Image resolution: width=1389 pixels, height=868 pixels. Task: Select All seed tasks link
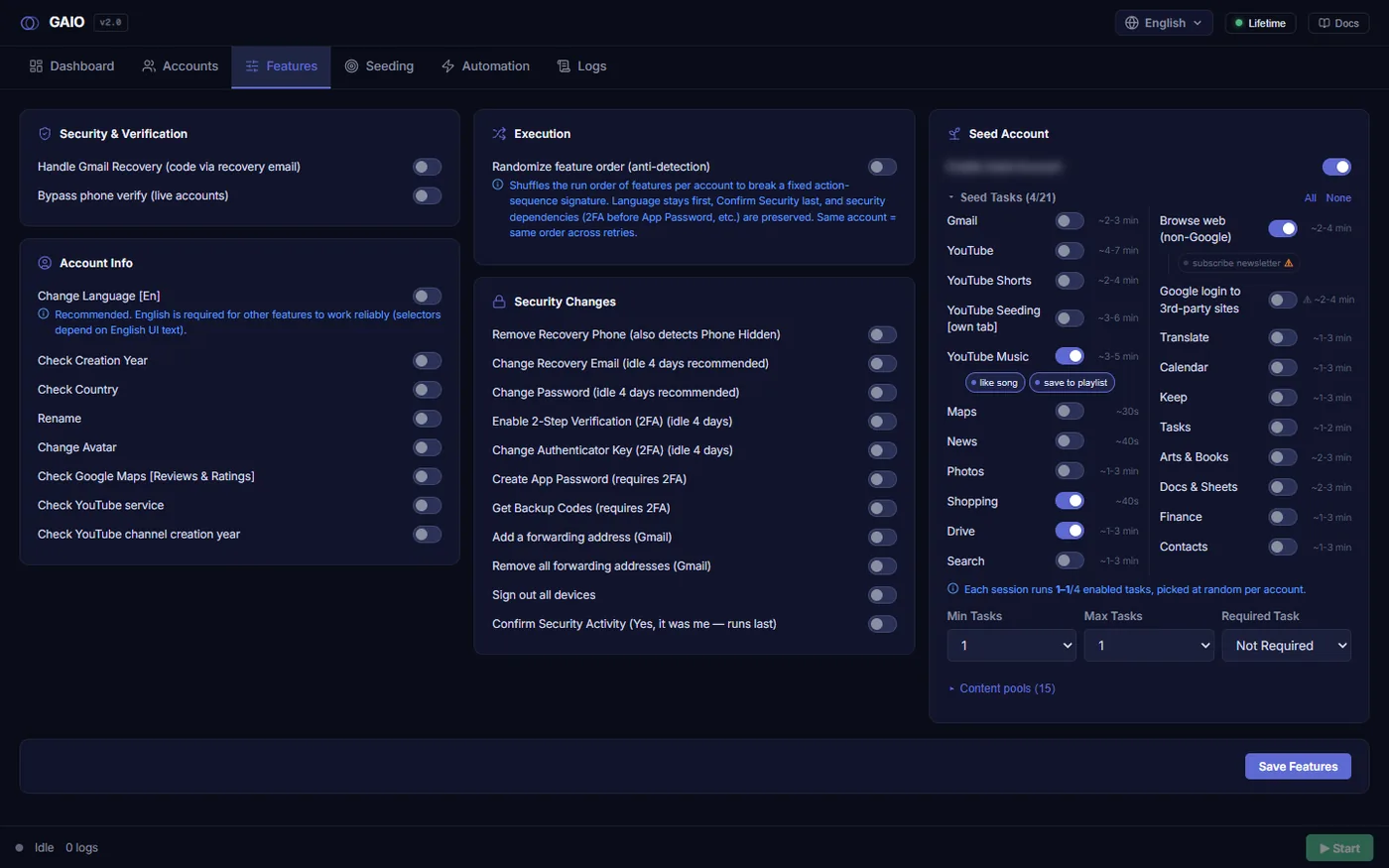[1311, 198]
